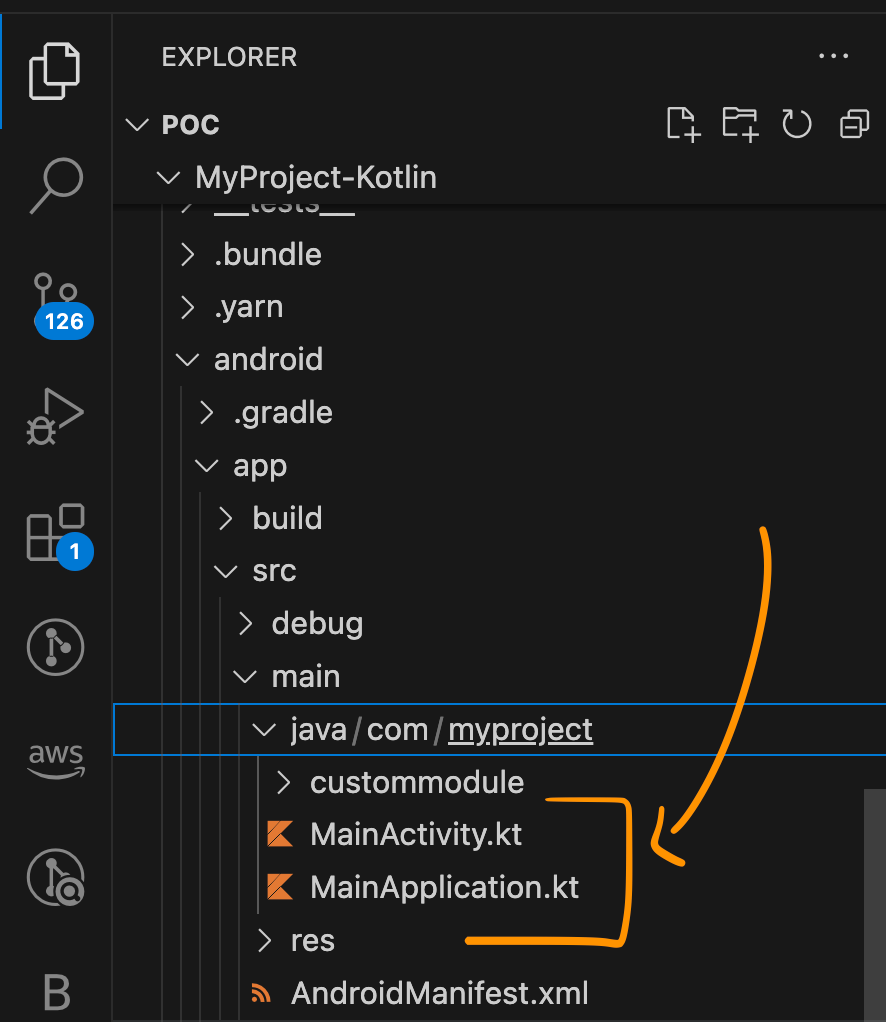Select the Explorer icon at top of Activity Bar
Viewport: 886px width, 1022px height.
click(x=55, y=70)
